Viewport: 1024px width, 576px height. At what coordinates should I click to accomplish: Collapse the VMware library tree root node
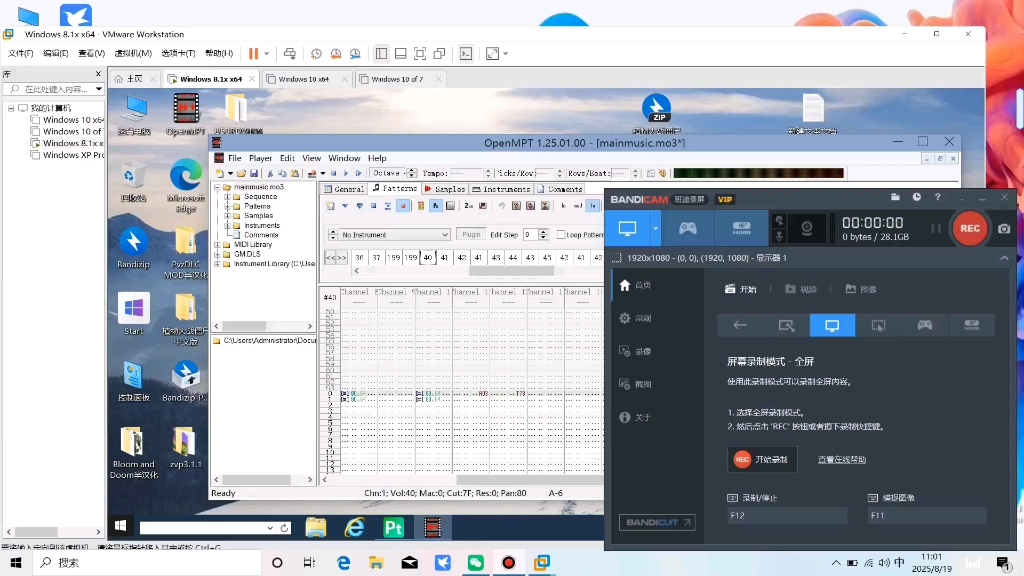coord(11,108)
